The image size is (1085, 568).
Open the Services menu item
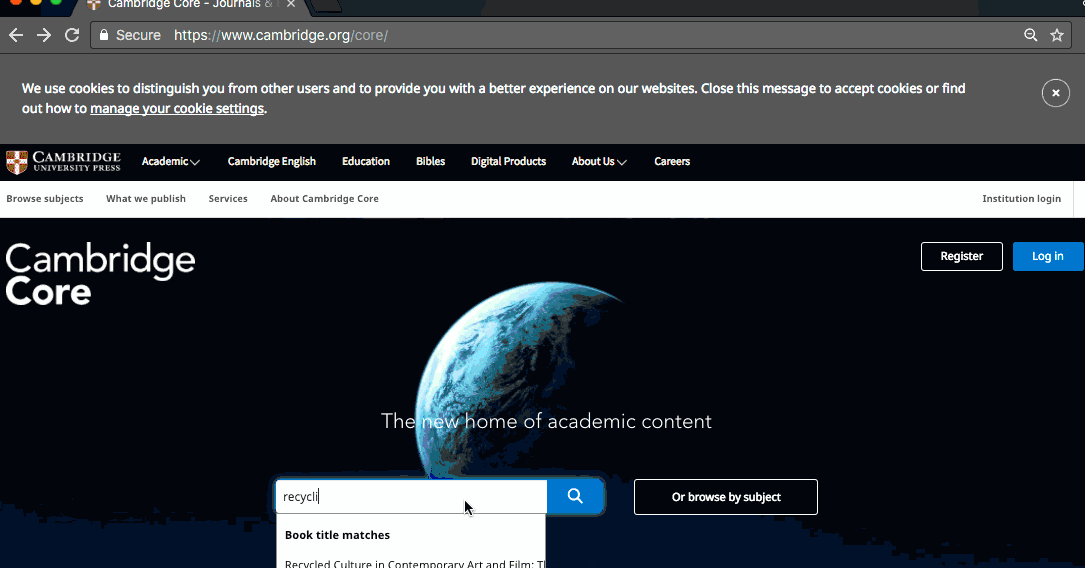(228, 199)
